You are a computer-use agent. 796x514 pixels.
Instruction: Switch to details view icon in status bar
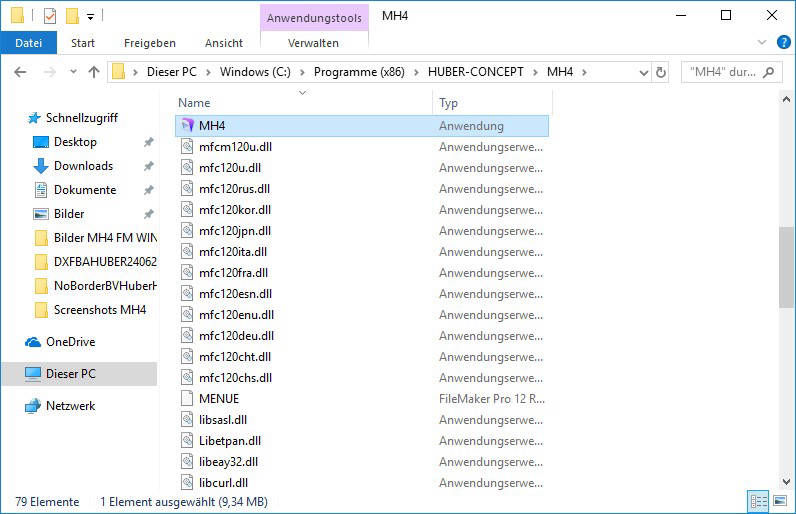pyautogui.click(x=759, y=500)
